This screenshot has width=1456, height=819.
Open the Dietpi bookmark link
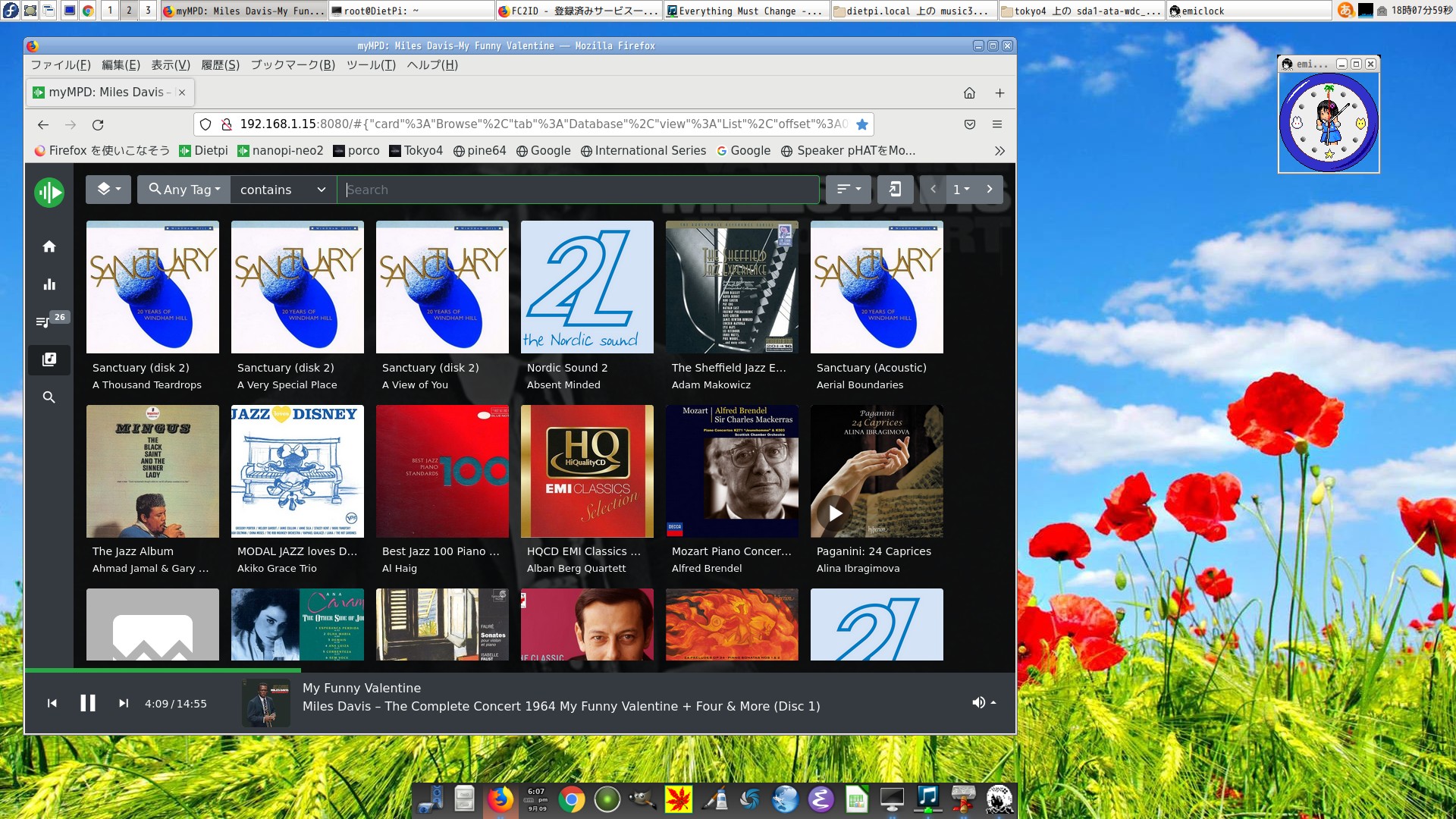203,151
